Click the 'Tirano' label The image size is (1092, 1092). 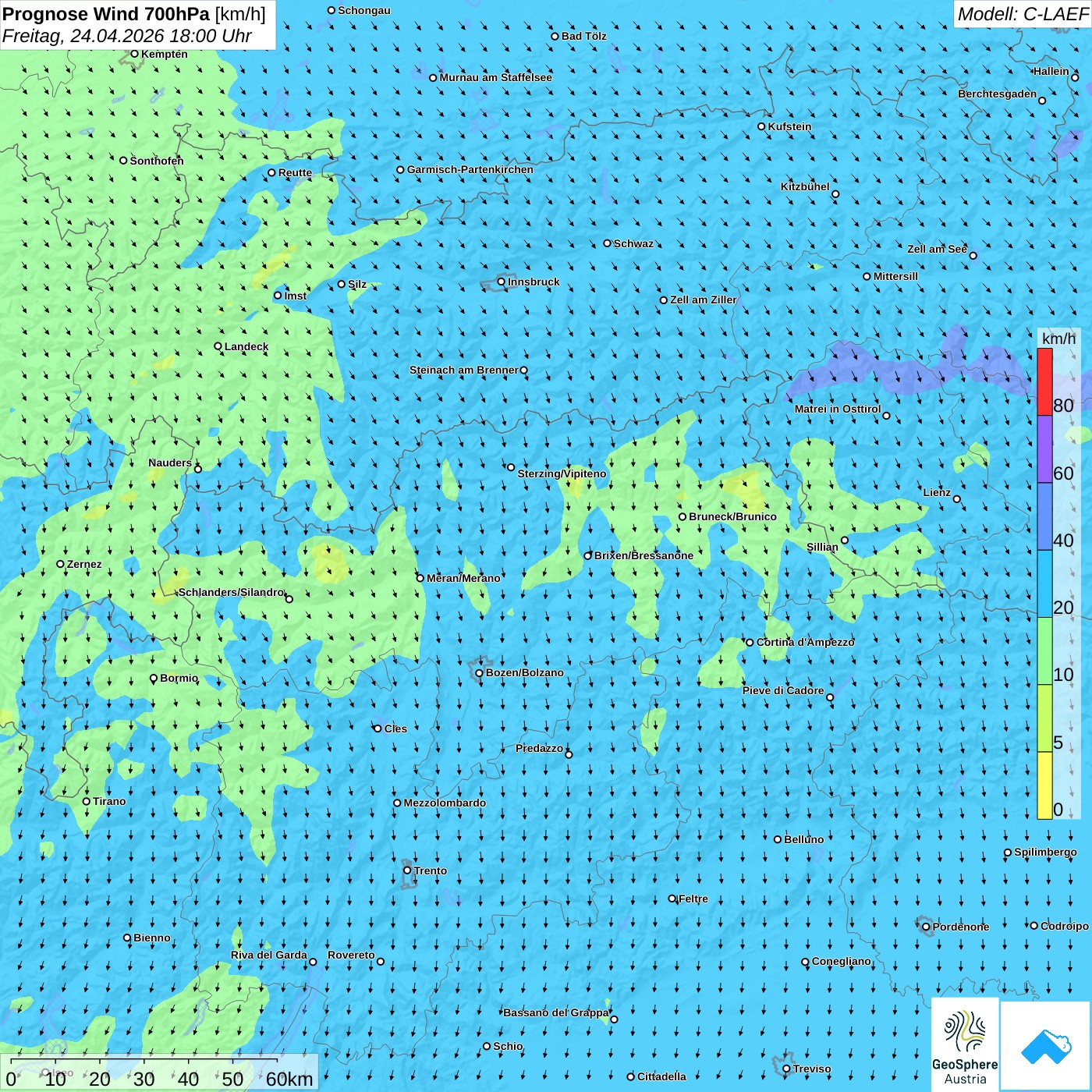click(x=109, y=801)
